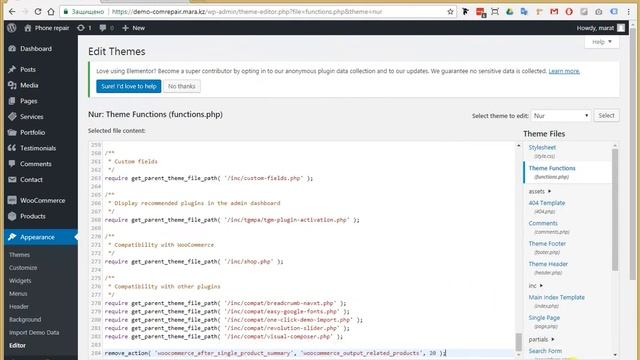Click the WooCommerce icon in sidebar

[12, 200]
